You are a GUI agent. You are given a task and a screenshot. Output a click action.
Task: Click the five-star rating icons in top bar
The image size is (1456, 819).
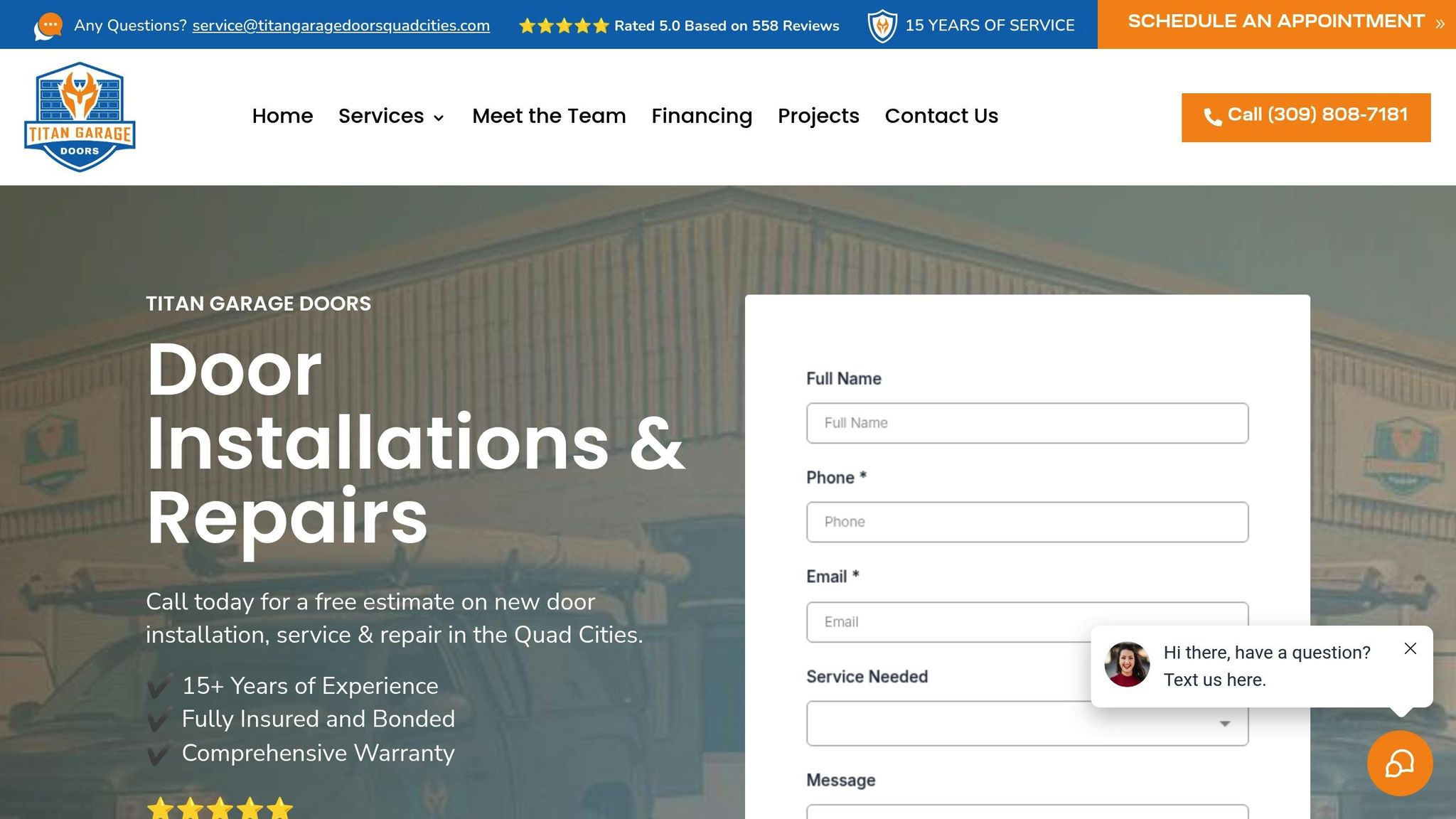pos(564,26)
